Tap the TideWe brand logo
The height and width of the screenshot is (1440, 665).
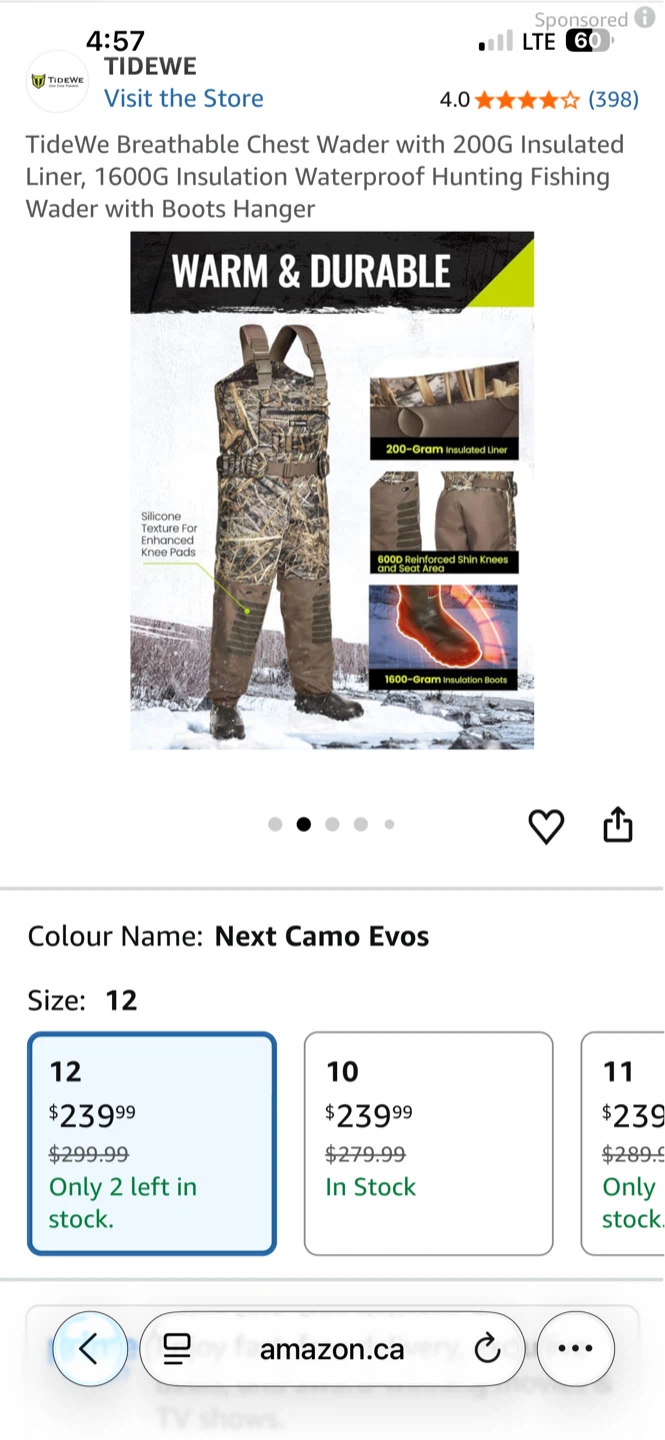pos(57,82)
